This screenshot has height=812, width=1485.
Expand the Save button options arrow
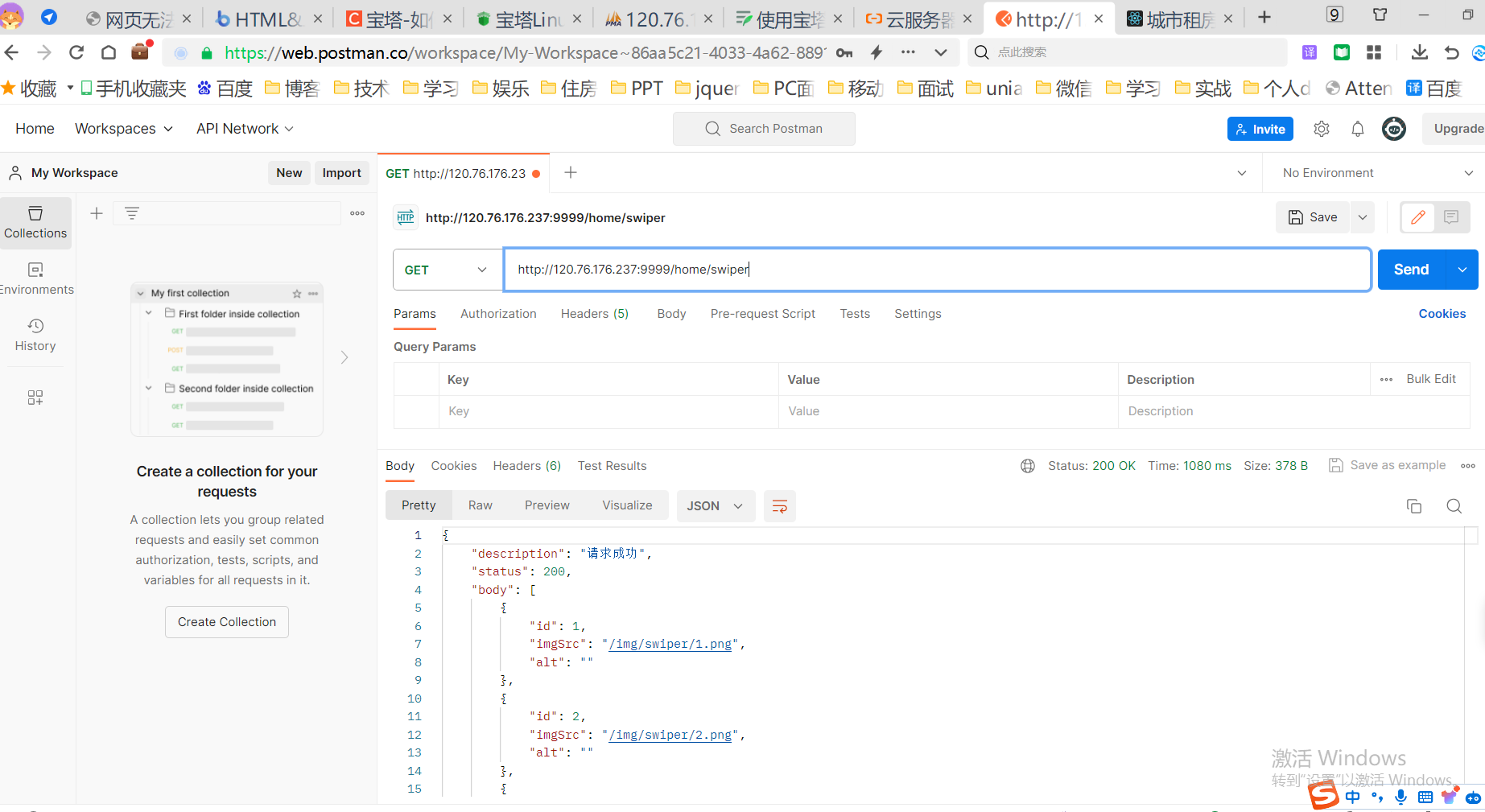point(1363,217)
